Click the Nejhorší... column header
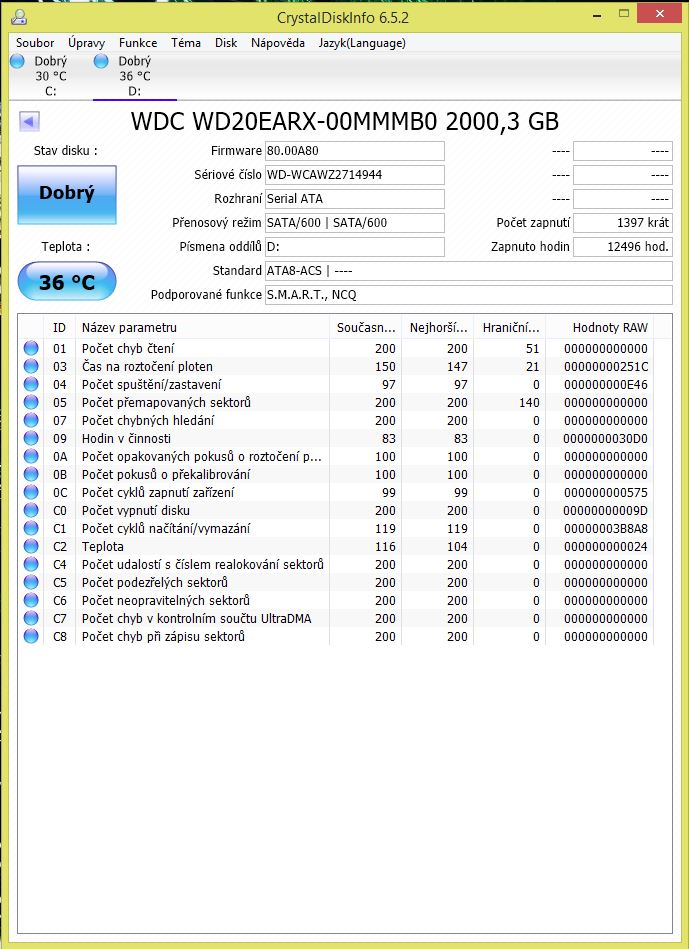Image resolution: width=689 pixels, height=949 pixels. pyautogui.click(x=438, y=327)
